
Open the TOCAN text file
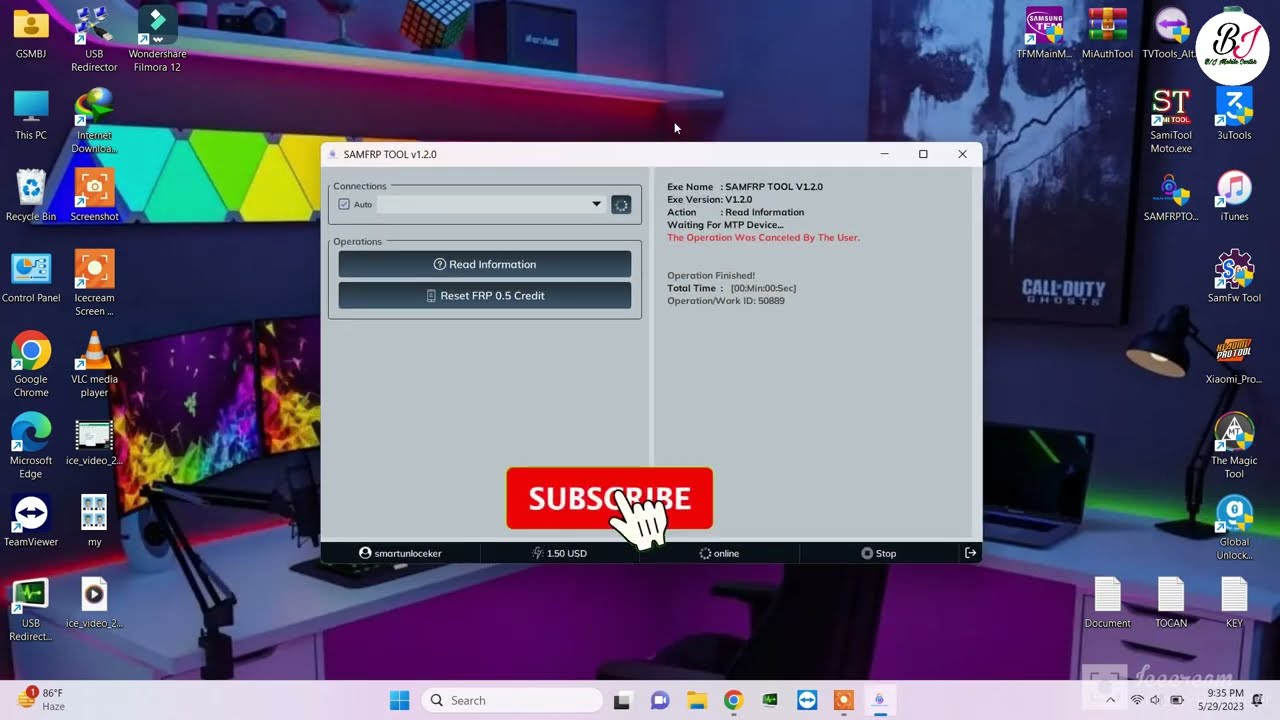1171,603
